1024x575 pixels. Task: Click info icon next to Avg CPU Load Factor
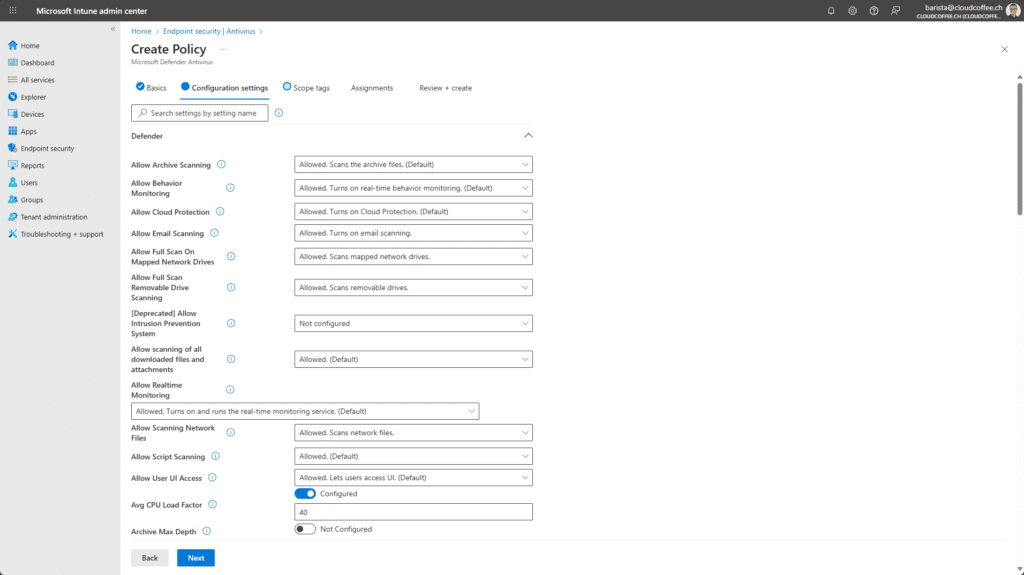(212, 505)
